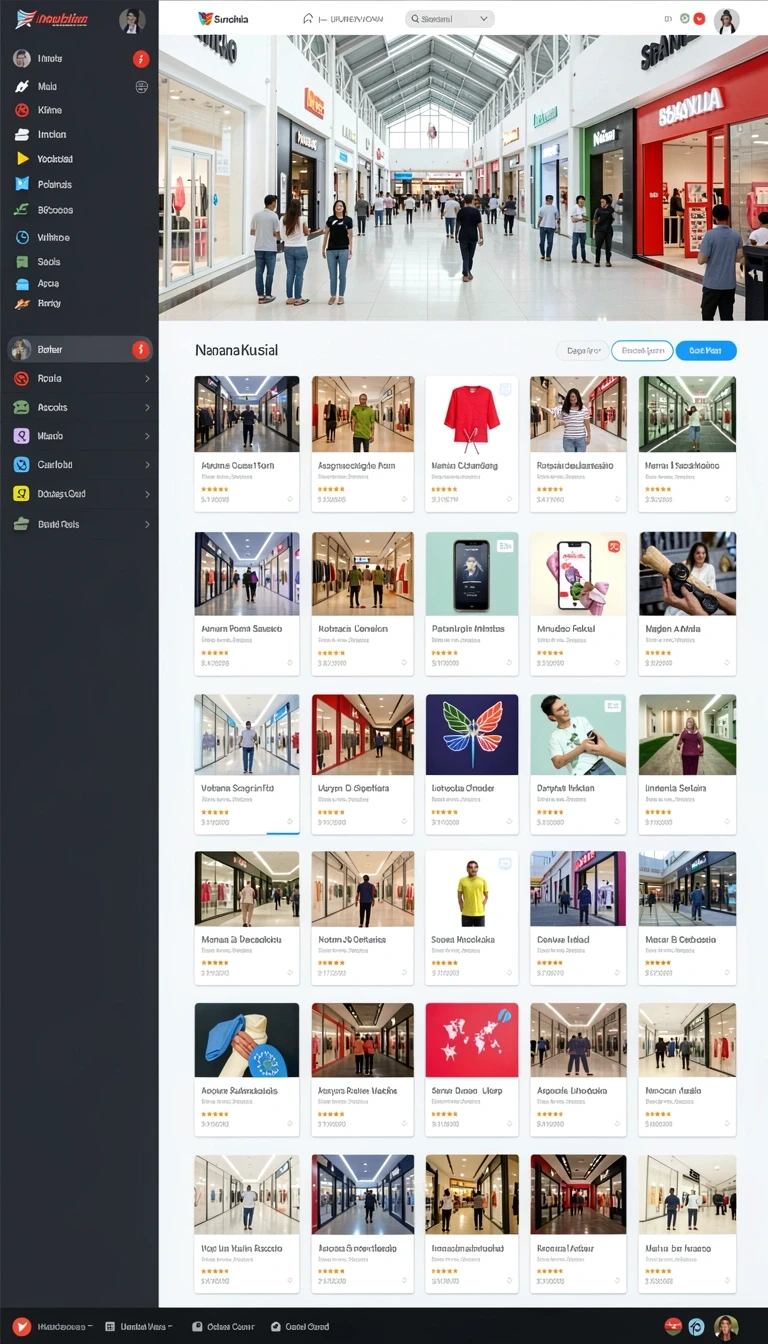Click the red round icon in bottom-left taskbar
The height and width of the screenshot is (1344, 768).
(20, 1326)
